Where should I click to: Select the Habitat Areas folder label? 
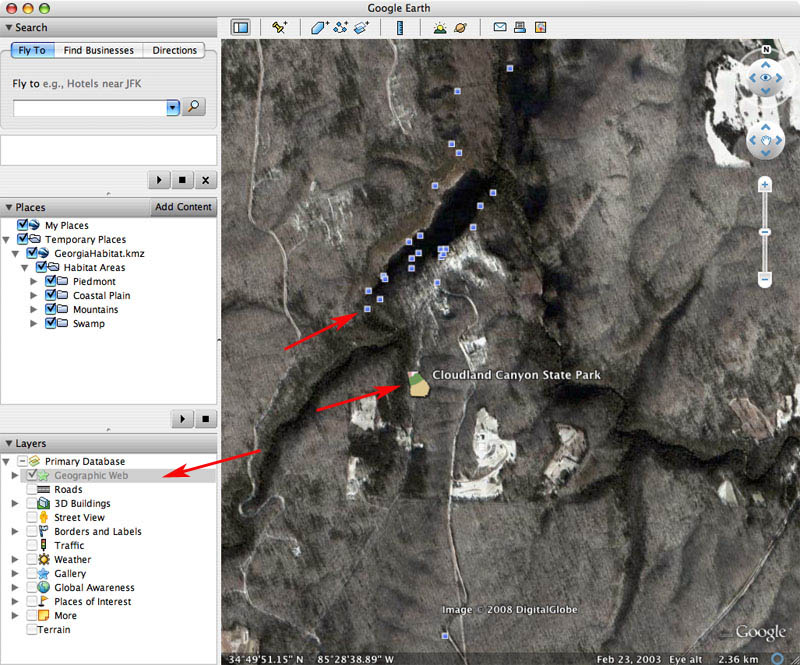[x=94, y=267]
